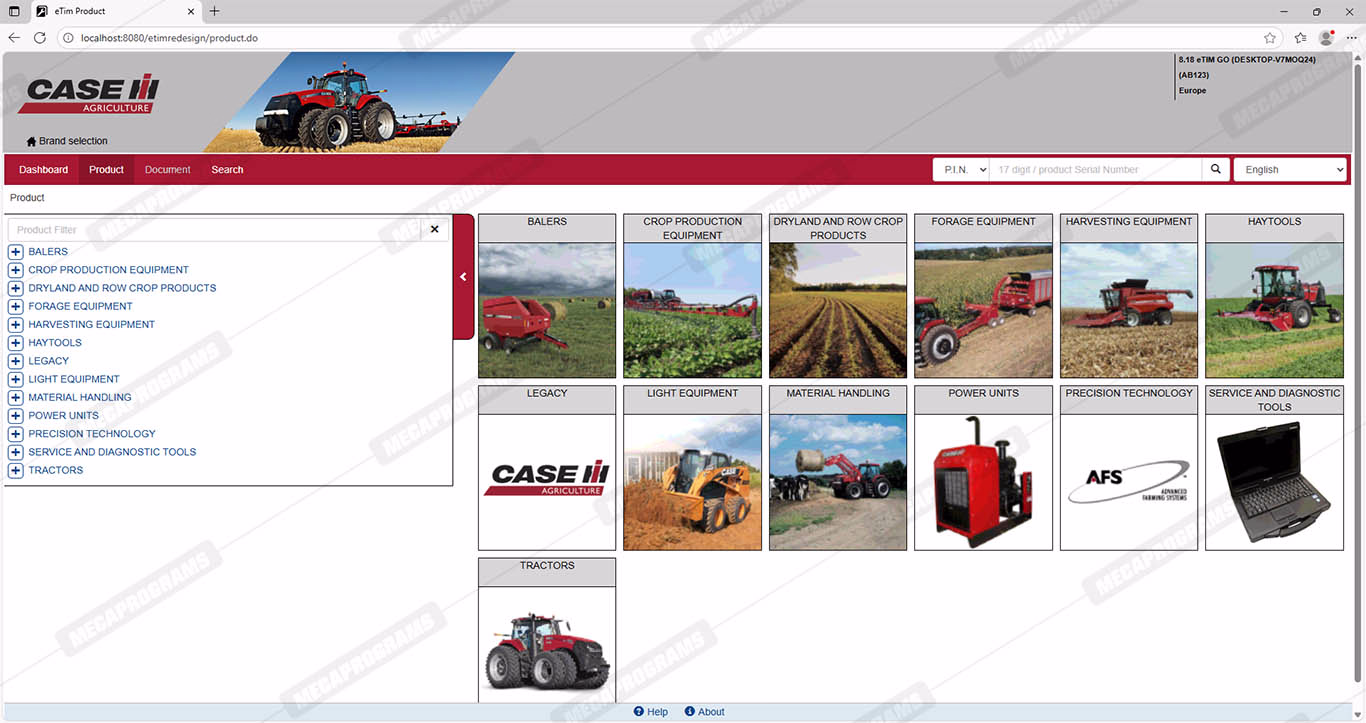The width and height of the screenshot is (1366, 723).
Task: Collapse the product tree side panel
Action: point(463,277)
